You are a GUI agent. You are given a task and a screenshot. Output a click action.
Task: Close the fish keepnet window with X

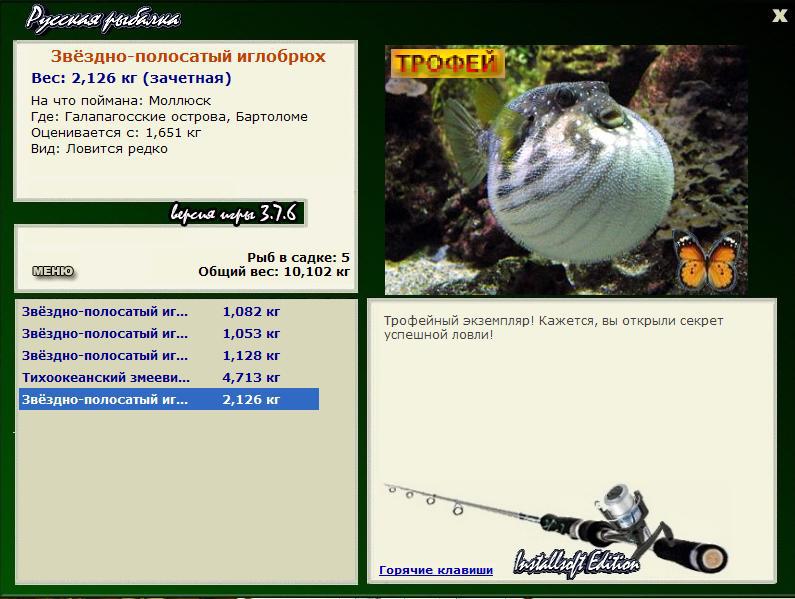pos(779,16)
